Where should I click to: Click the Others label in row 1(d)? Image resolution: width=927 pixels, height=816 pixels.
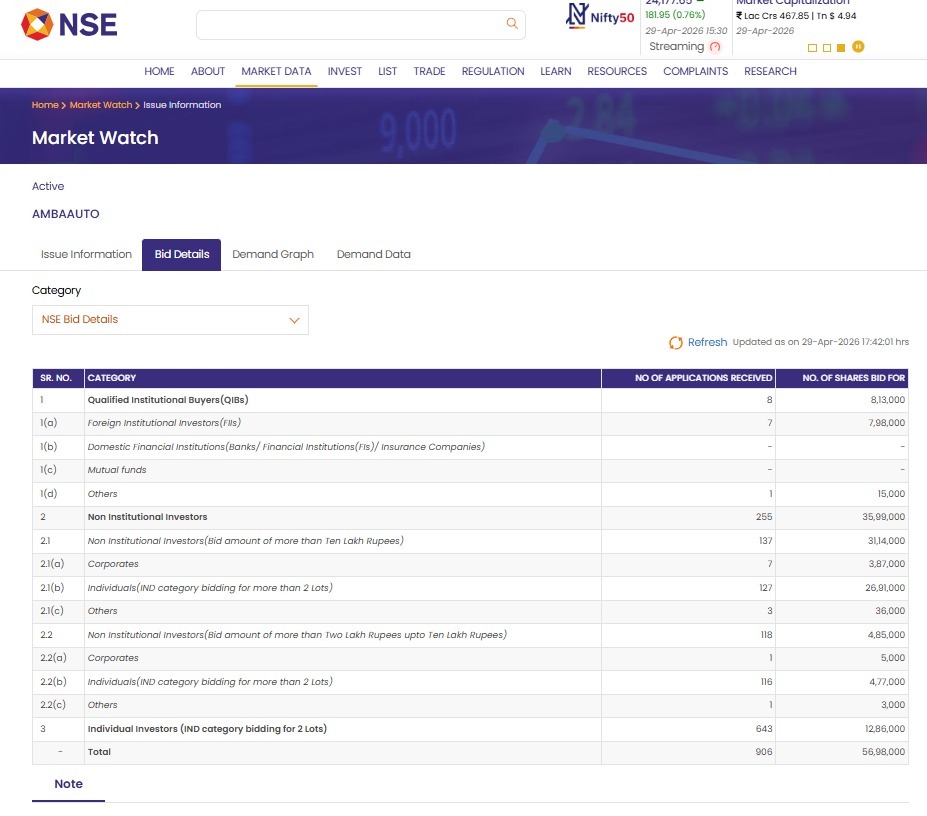102,494
